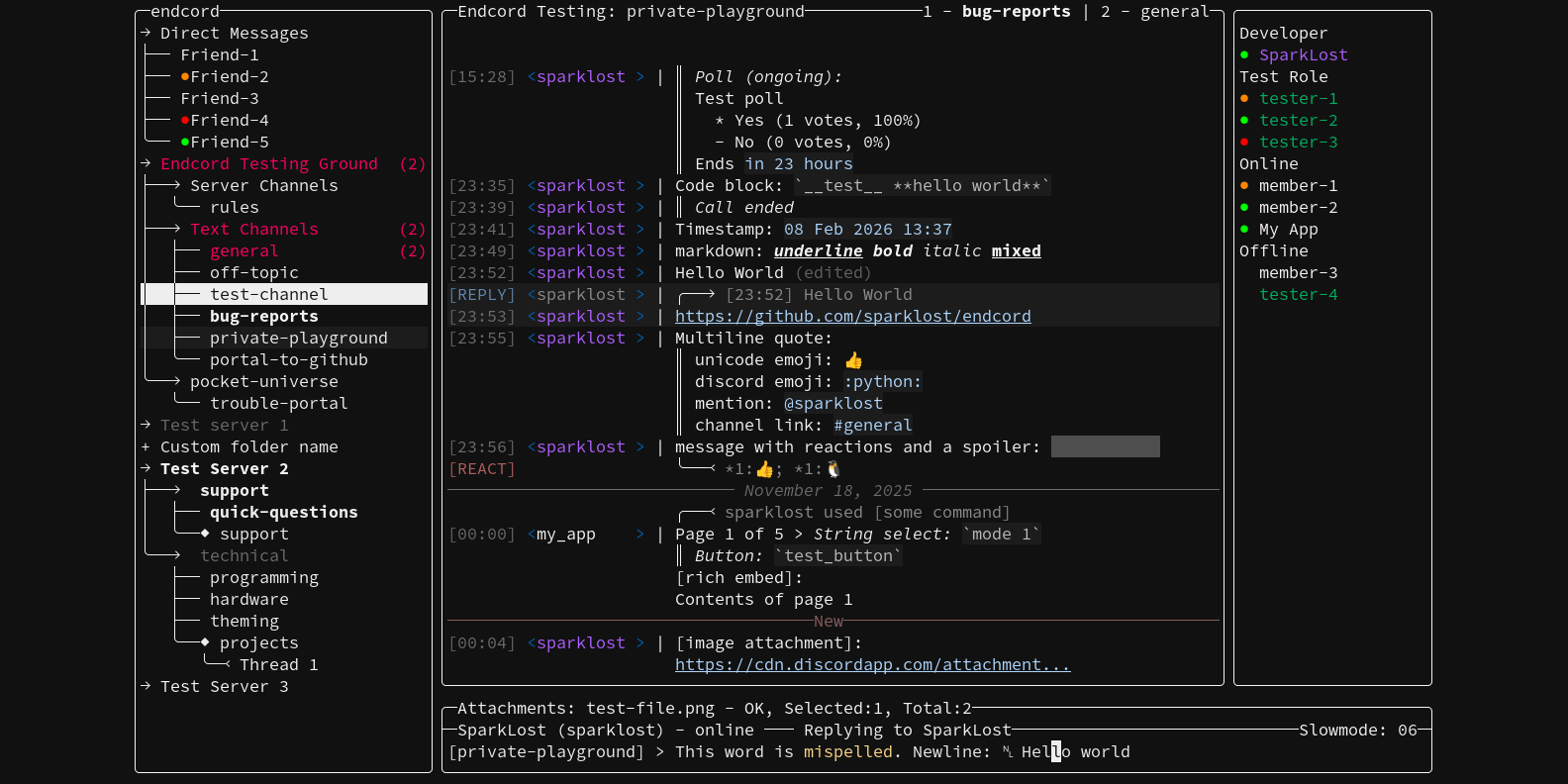The image size is (1568, 784).
Task: Open the cdn.discordapp.com attachment link
Action: (x=872, y=665)
